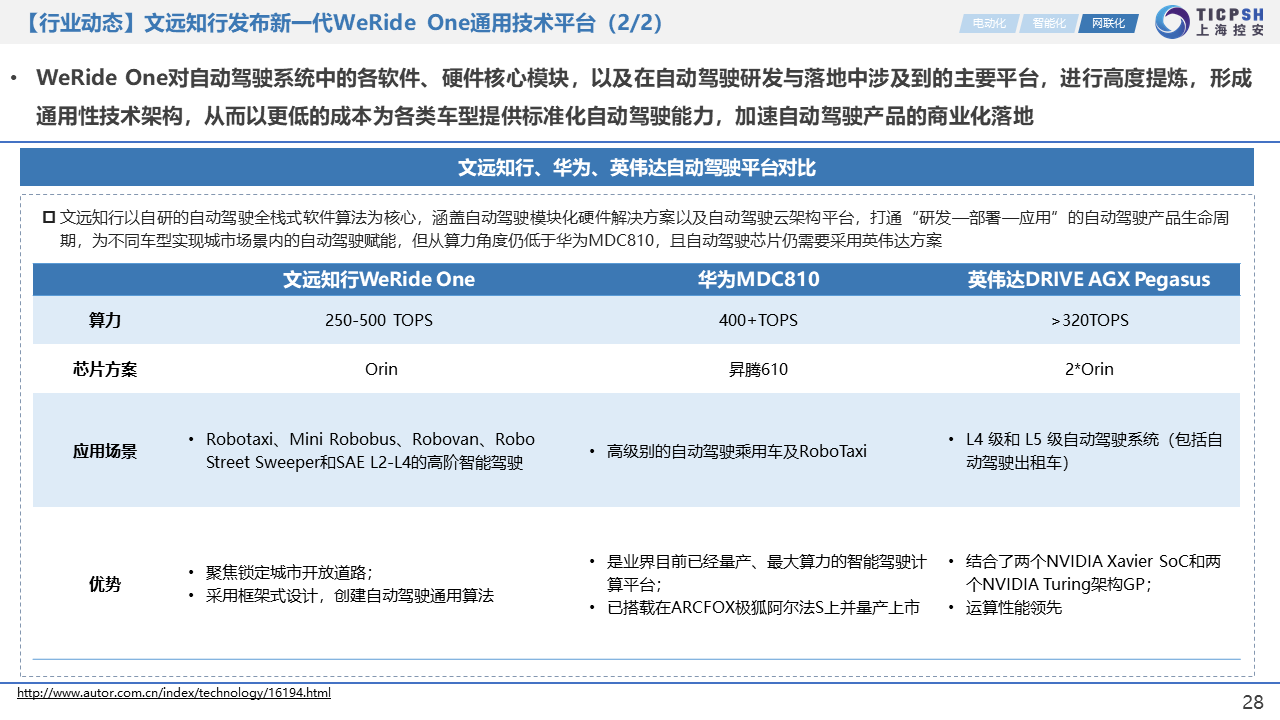Click the 华为MDC810 column header
The width and height of the screenshot is (1280, 720).
pos(757,279)
